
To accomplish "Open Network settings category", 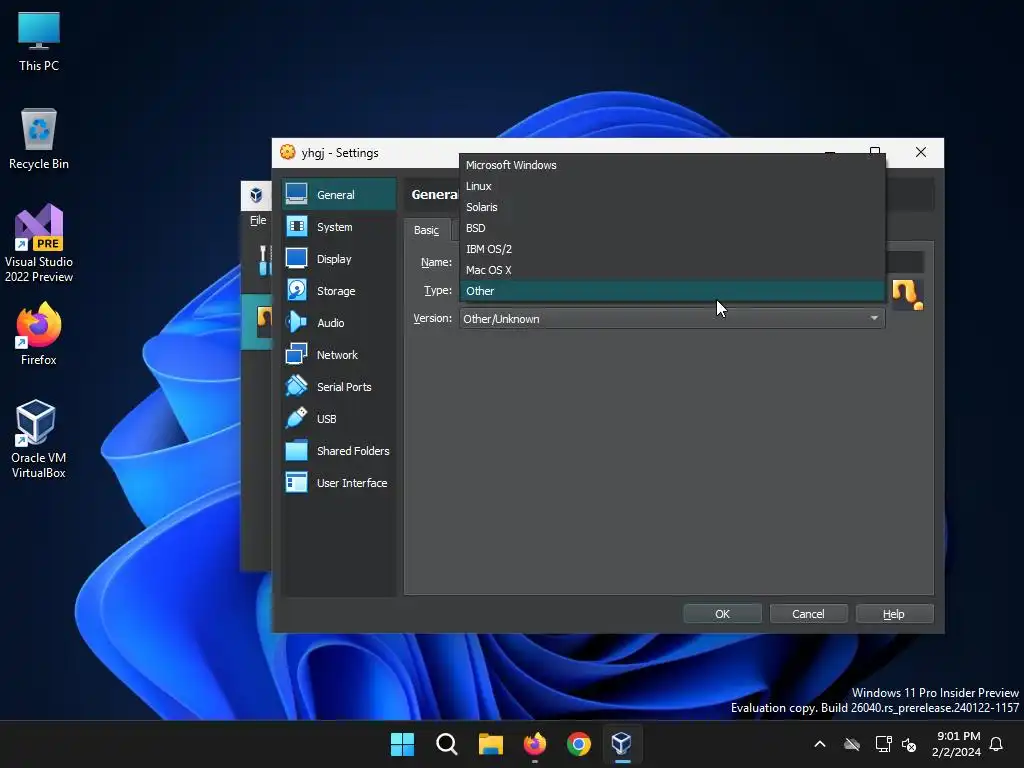I will coord(339,355).
